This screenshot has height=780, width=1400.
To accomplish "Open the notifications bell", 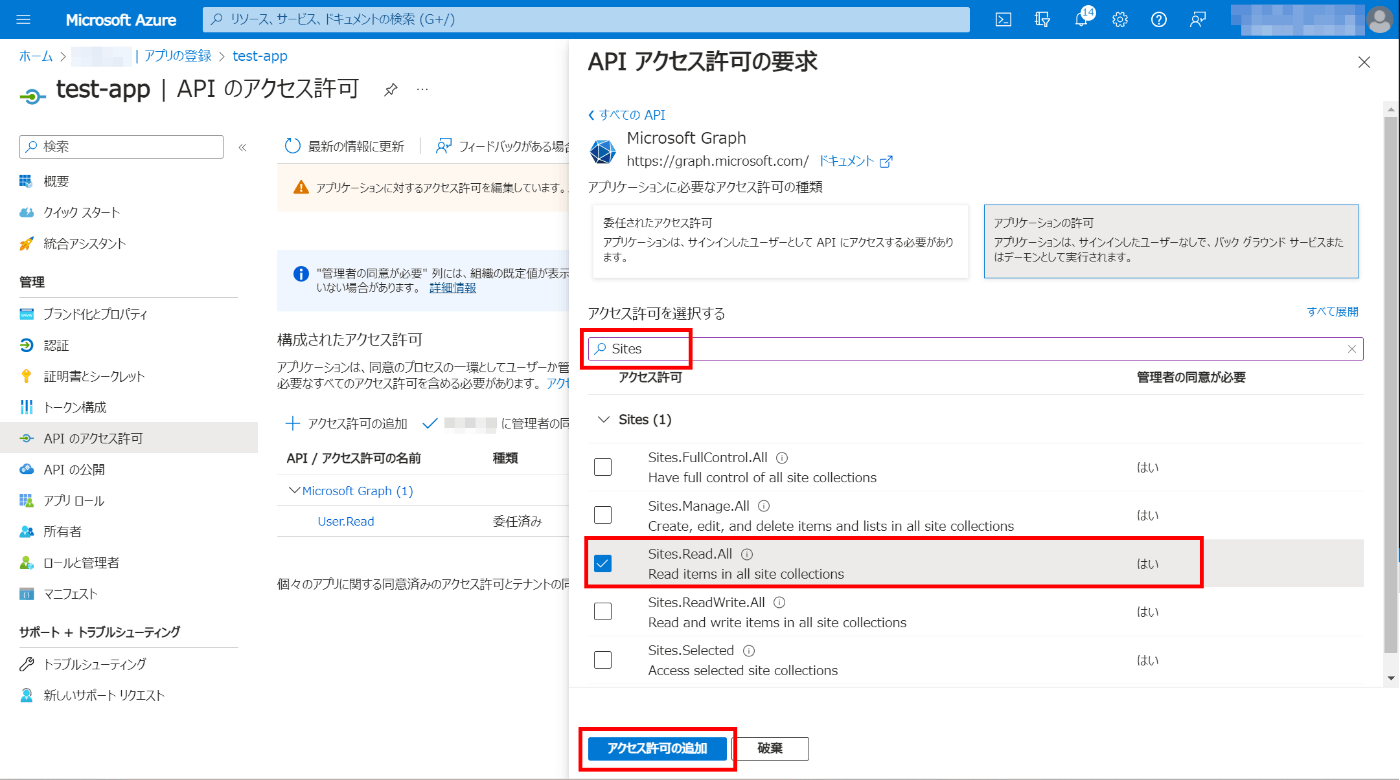I will (x=1082, y=20).
